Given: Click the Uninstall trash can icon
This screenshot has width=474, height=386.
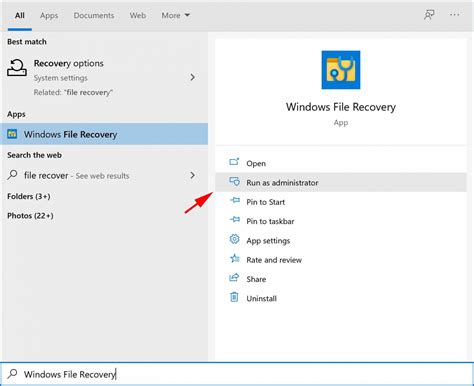Looking at the screenshot, I should [x=234, y=297].
